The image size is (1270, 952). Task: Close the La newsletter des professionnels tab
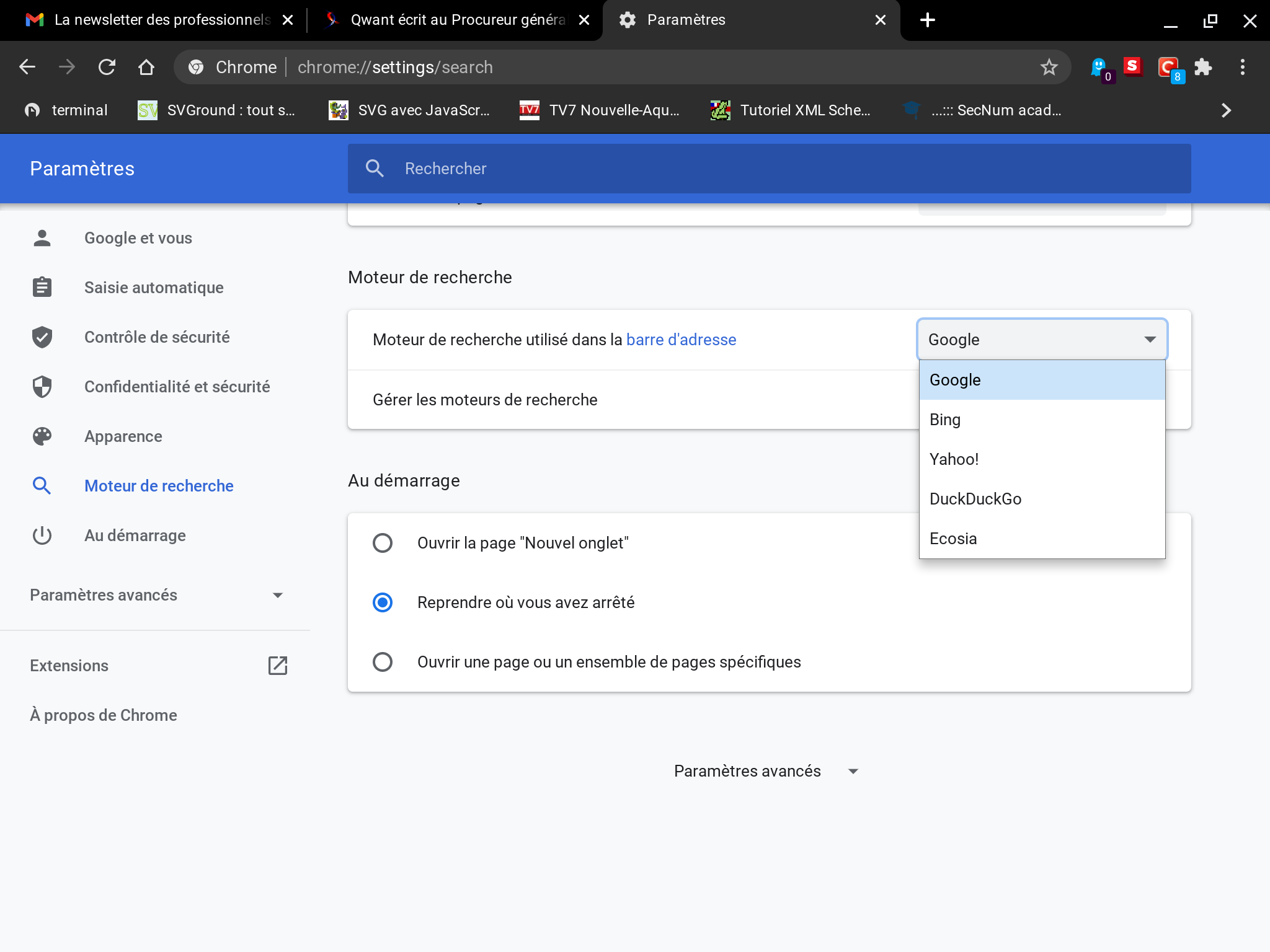[288, 20]
